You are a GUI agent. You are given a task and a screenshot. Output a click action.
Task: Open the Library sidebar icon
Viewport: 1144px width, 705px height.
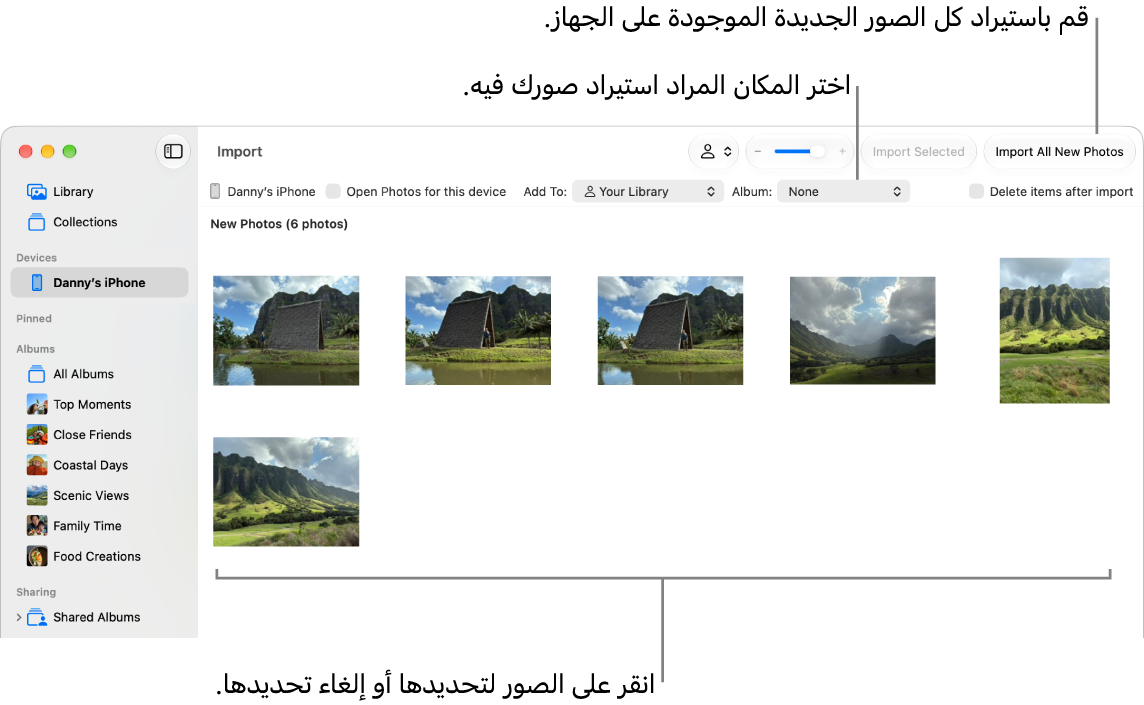tap(36, 191)
